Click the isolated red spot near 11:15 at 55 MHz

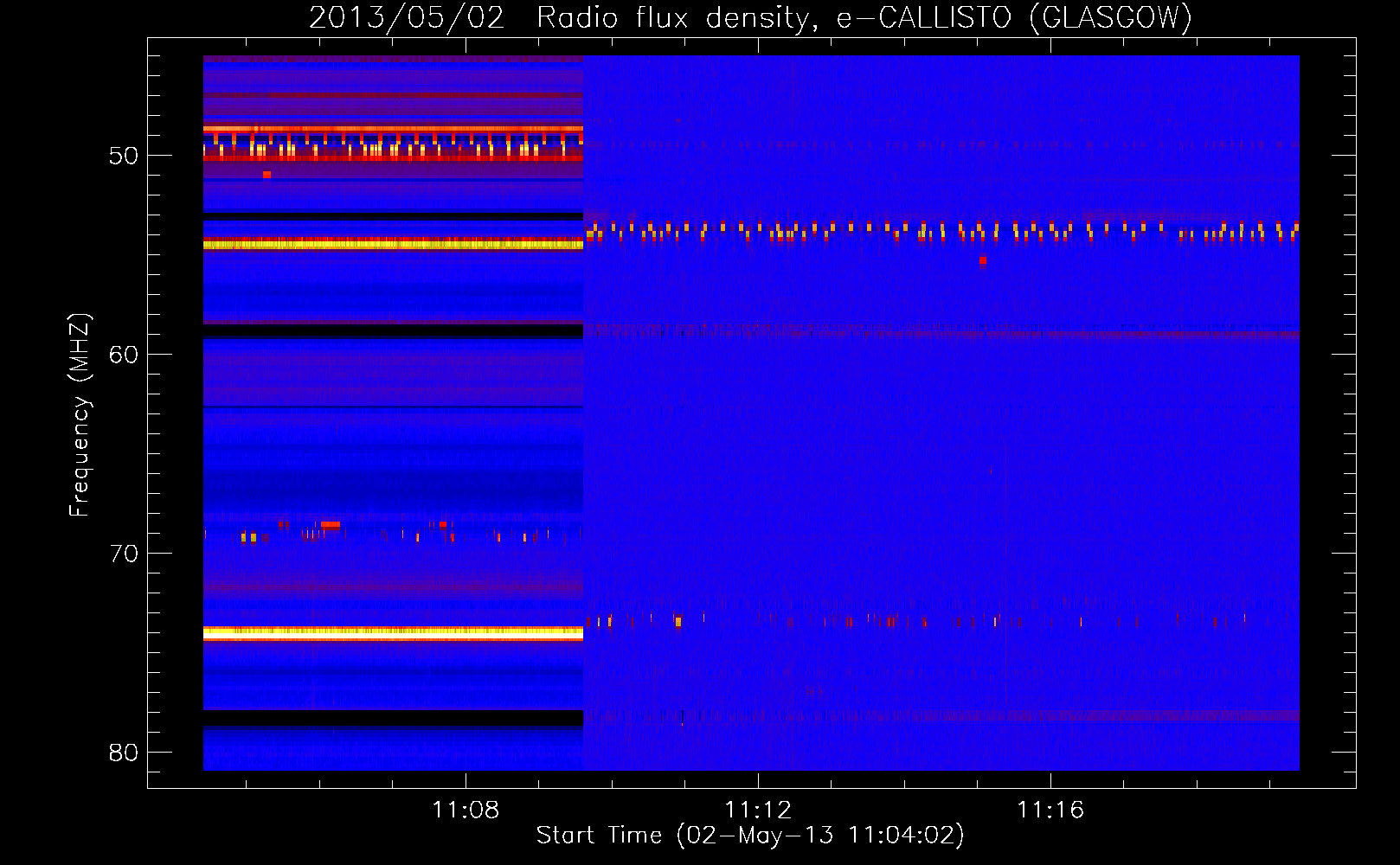(982, 260)
